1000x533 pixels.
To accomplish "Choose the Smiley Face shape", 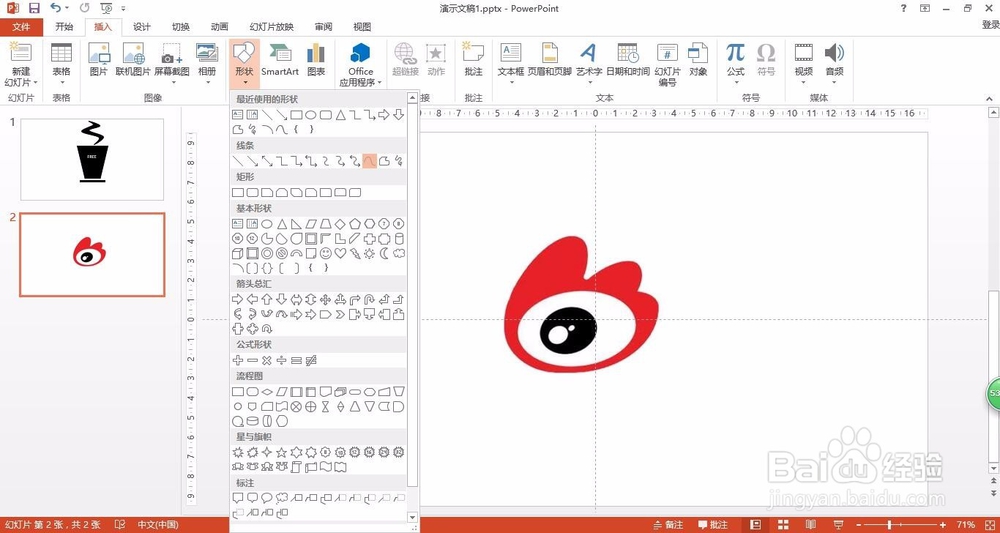I will [x=326, y=253].
